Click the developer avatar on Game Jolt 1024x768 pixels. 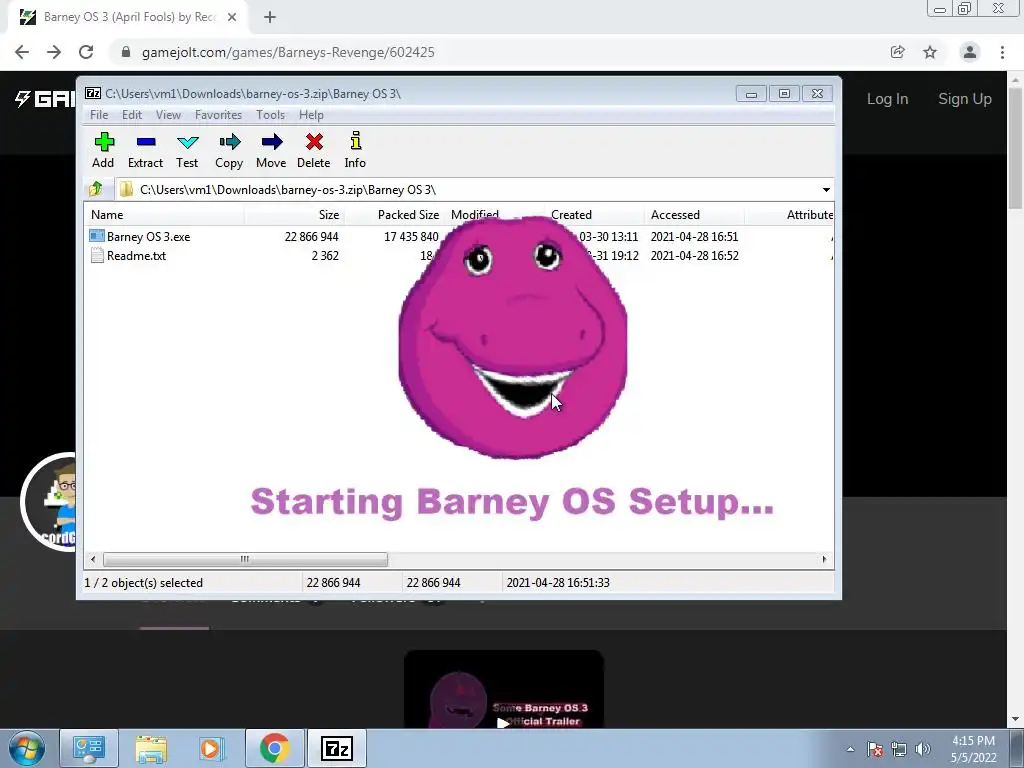click(x=50, y=502)
